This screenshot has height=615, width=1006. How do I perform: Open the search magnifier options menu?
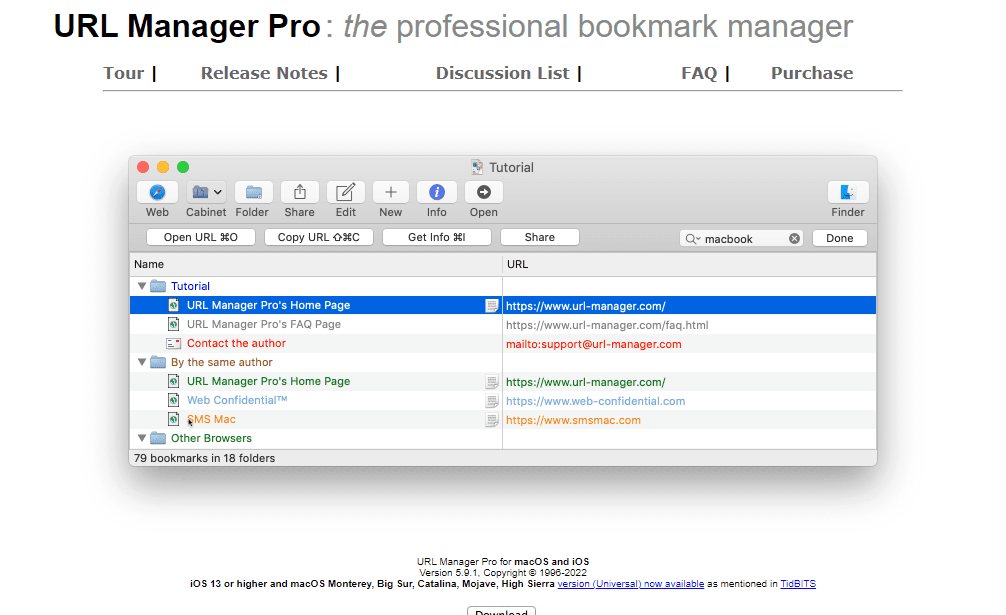coord(693,239)
